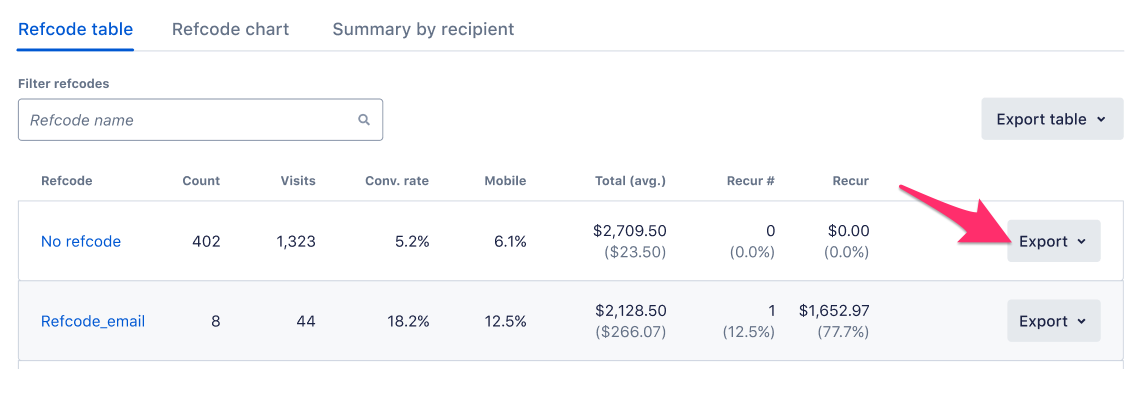1140x410 pixels.
Task: Select the Refcode table tab
Action: click(75, 29)
